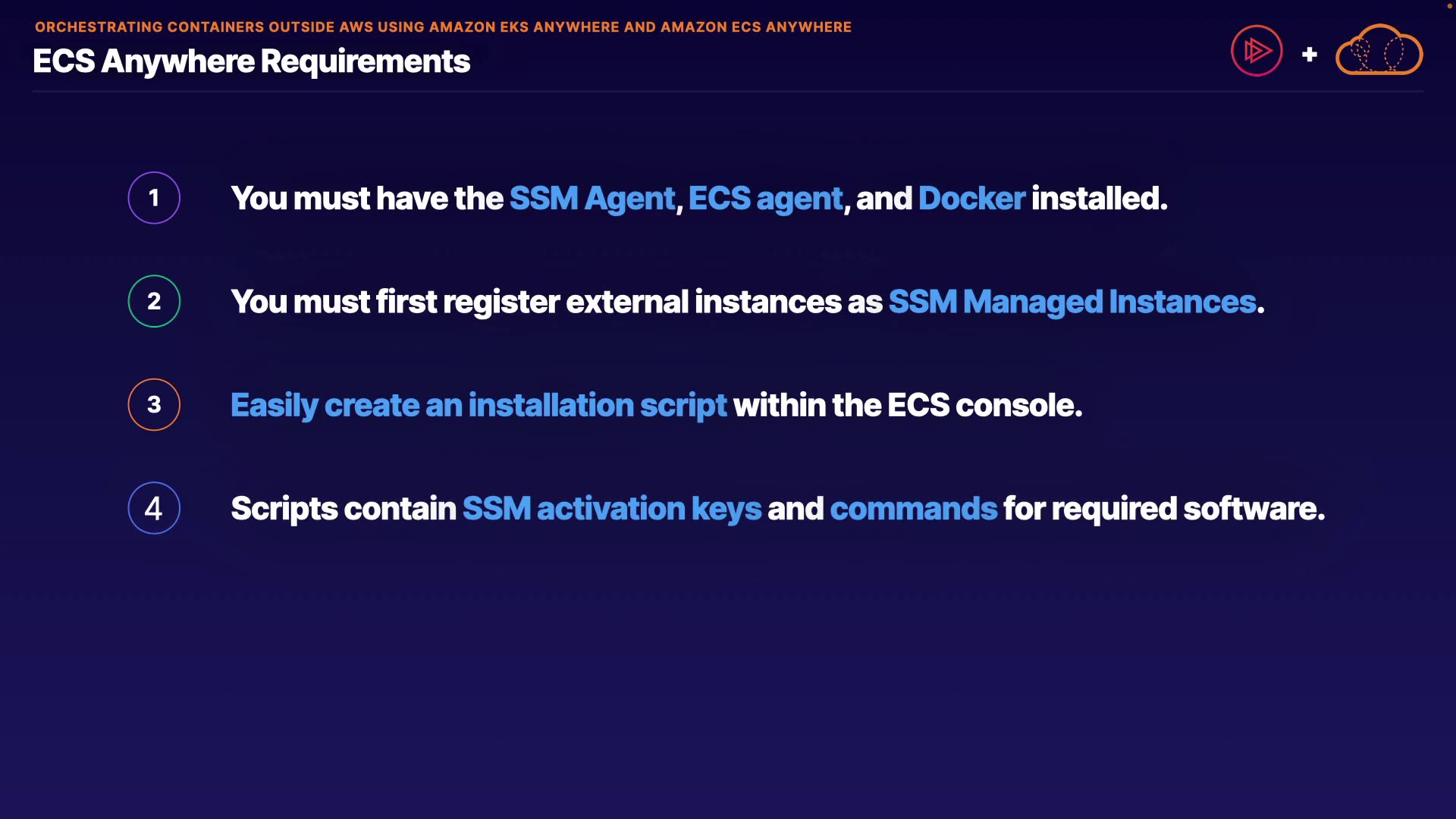Click 'for required software' text

coord(1163,509)
